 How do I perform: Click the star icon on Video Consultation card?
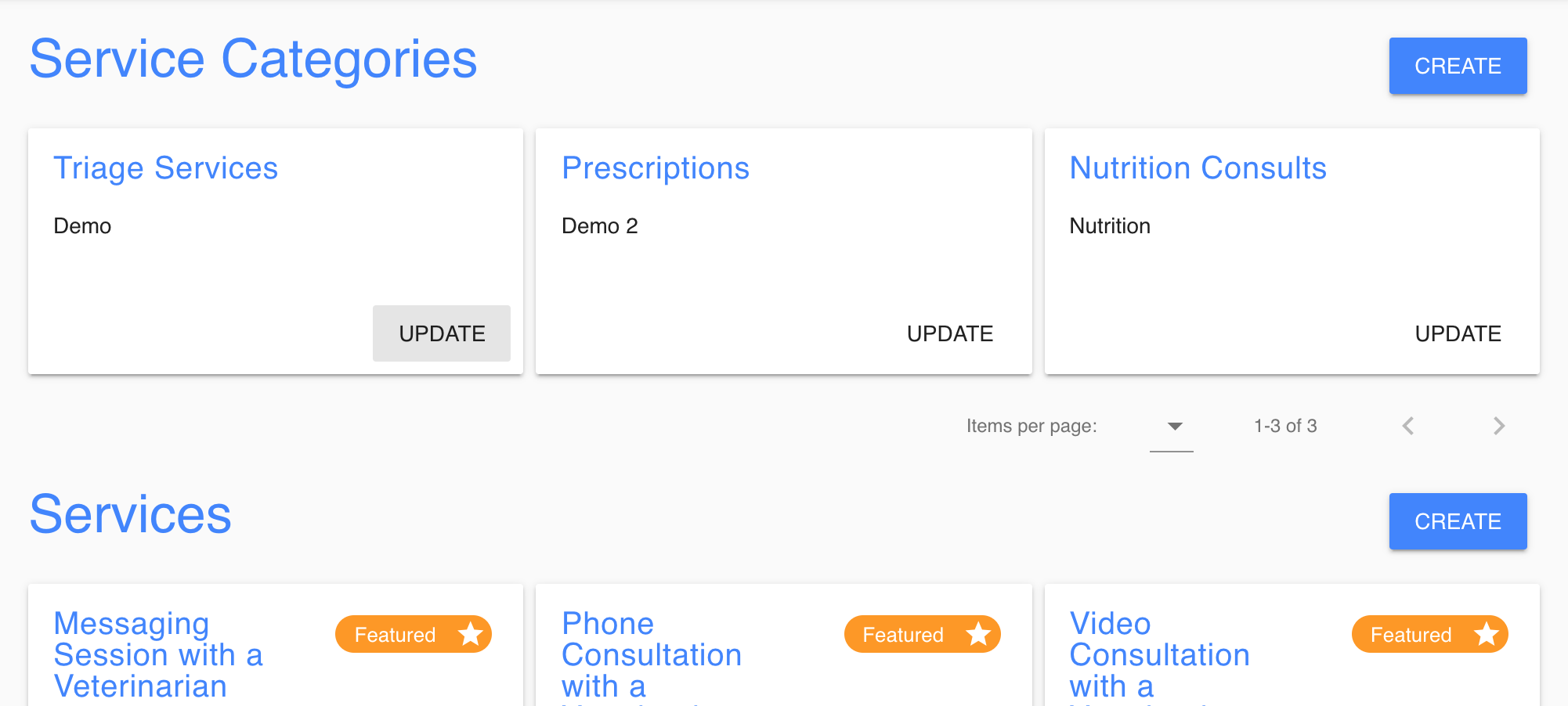(1486, 634)
